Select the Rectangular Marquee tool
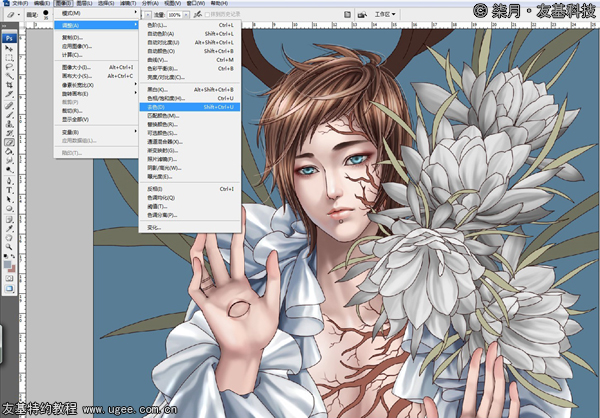Screen dimensions: 600x418 coord(9,58)
